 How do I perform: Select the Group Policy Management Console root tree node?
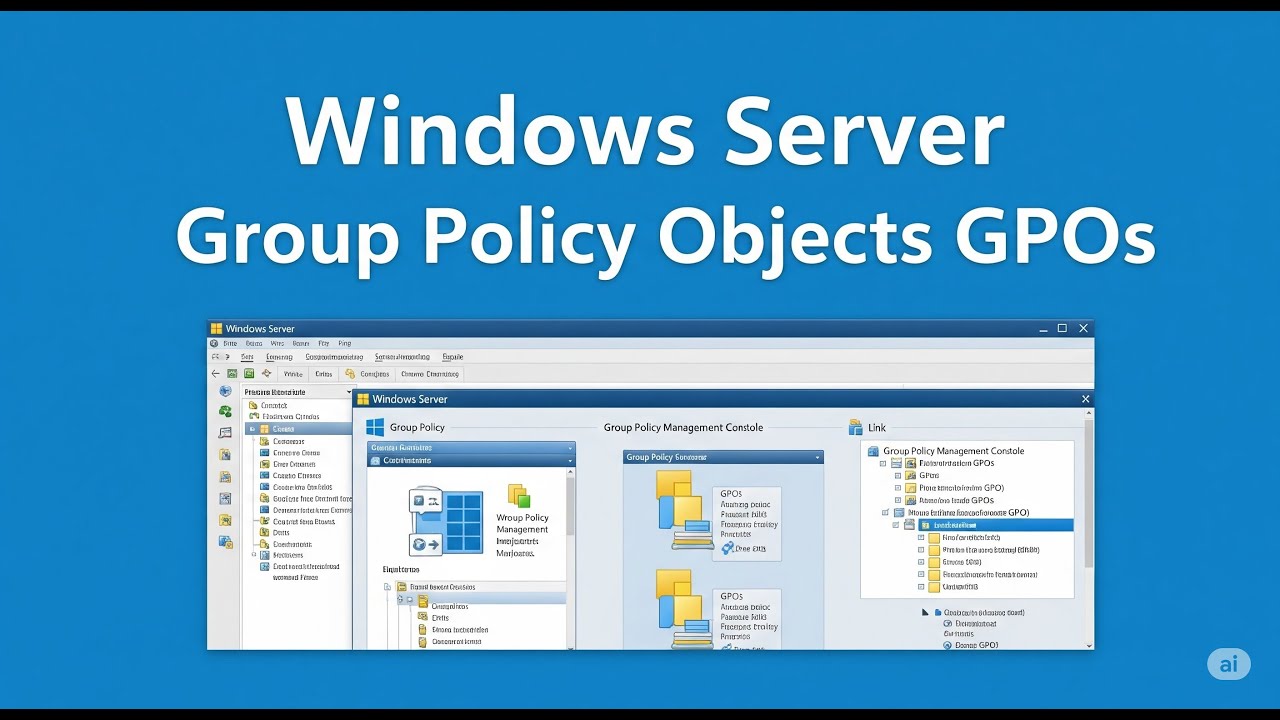click(x=946, y=451)
